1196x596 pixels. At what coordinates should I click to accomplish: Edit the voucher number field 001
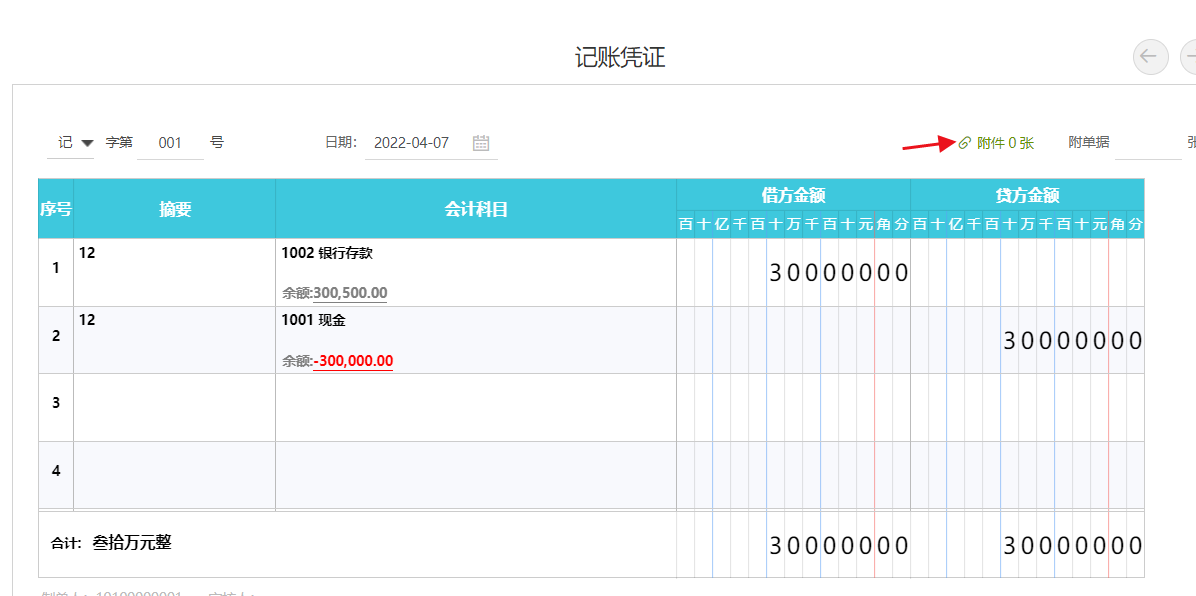click(171, 143)
